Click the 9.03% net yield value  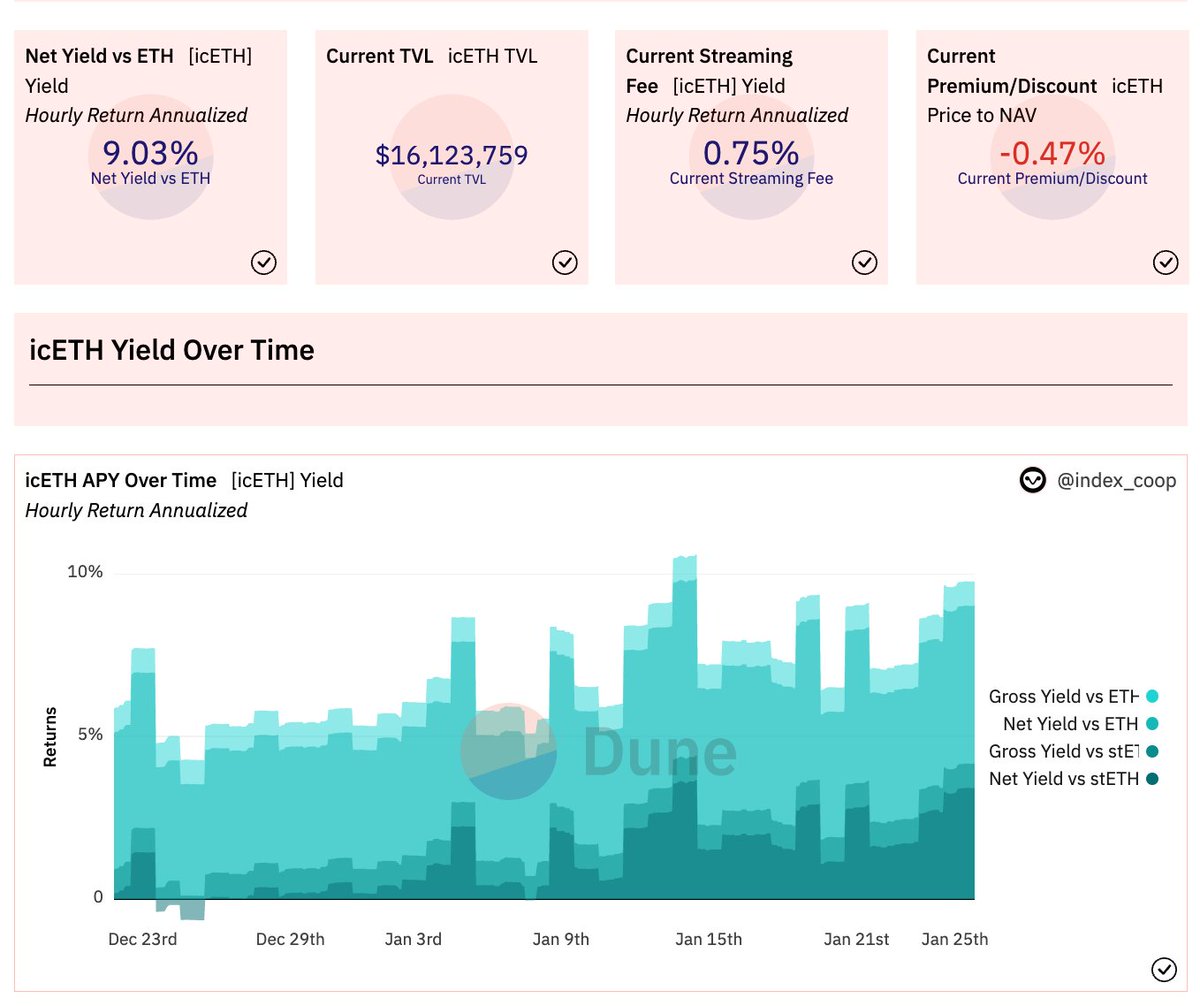(x=150, y=153)
